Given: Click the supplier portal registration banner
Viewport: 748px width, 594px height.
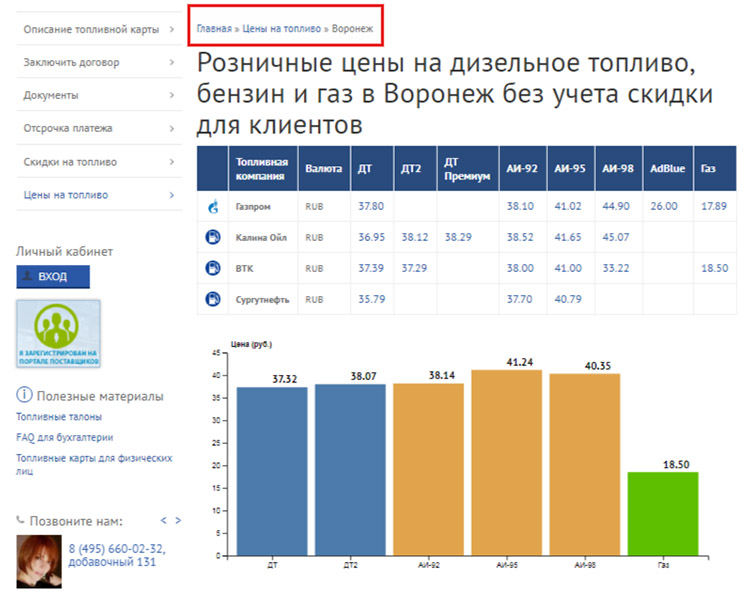Looking at the screenshot, I should coord(58,333).
